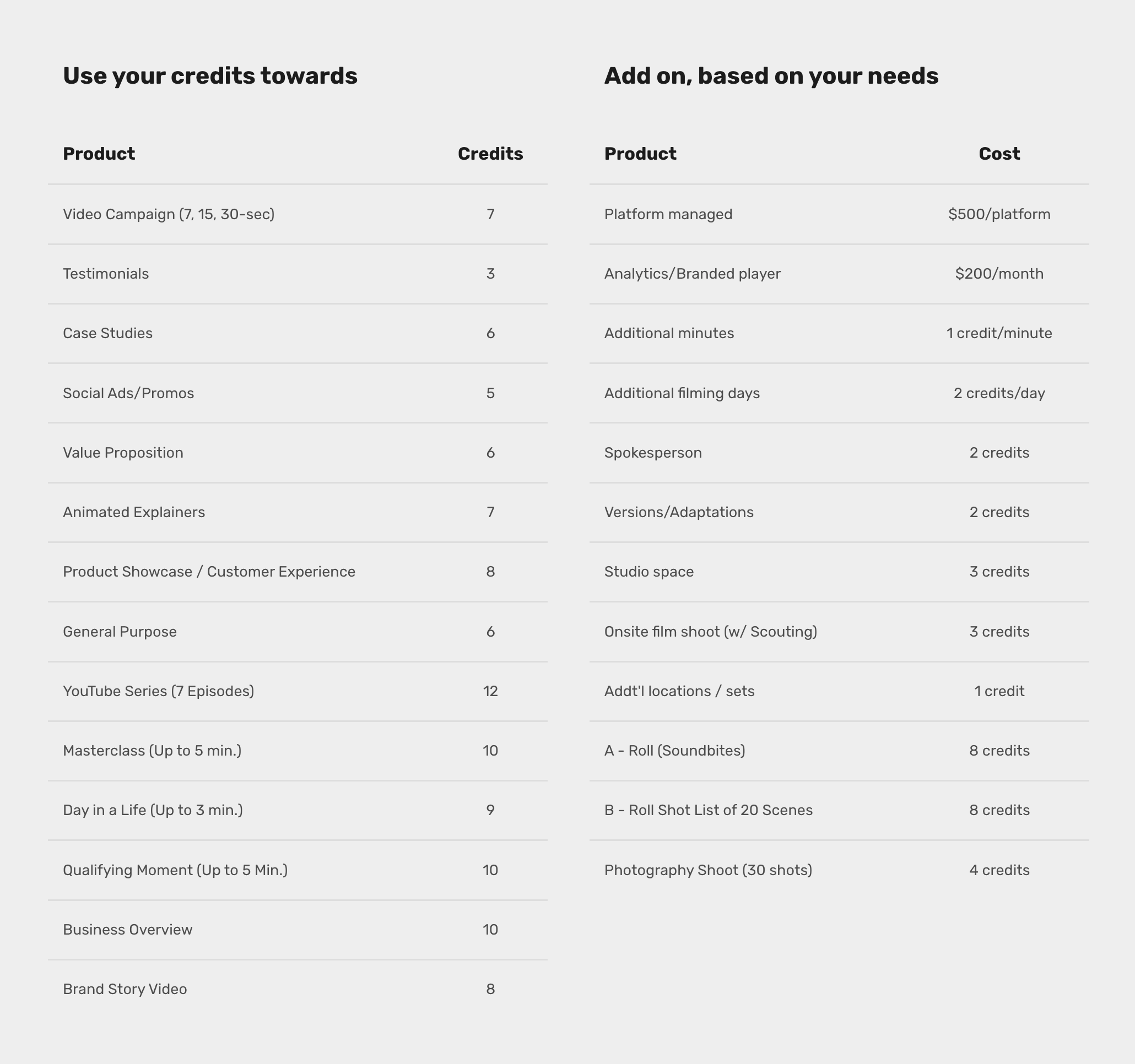Click the $200/month cost value

click(x=999, y=274)
